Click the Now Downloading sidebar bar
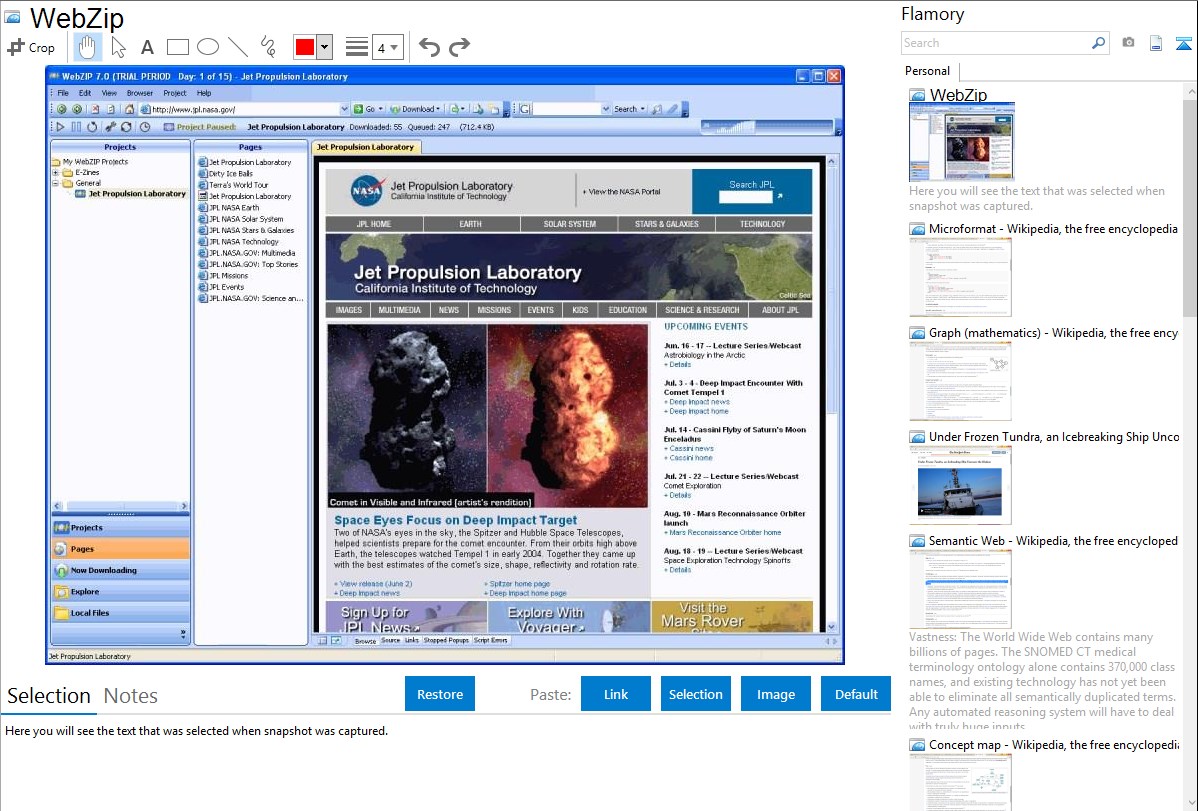 (121, 570)
